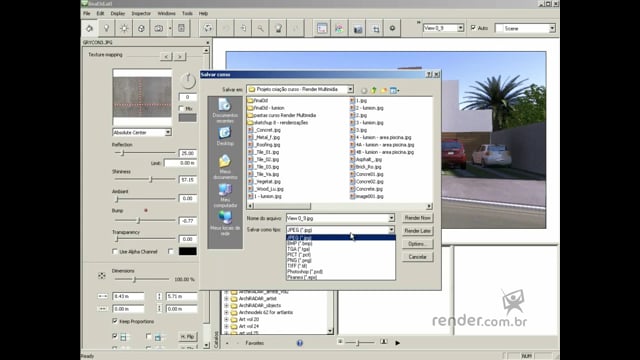This screenshot has width=640, height=360.
Task: Open the view menu icon dropdown in dialog
Action: (x=394, y=90)
